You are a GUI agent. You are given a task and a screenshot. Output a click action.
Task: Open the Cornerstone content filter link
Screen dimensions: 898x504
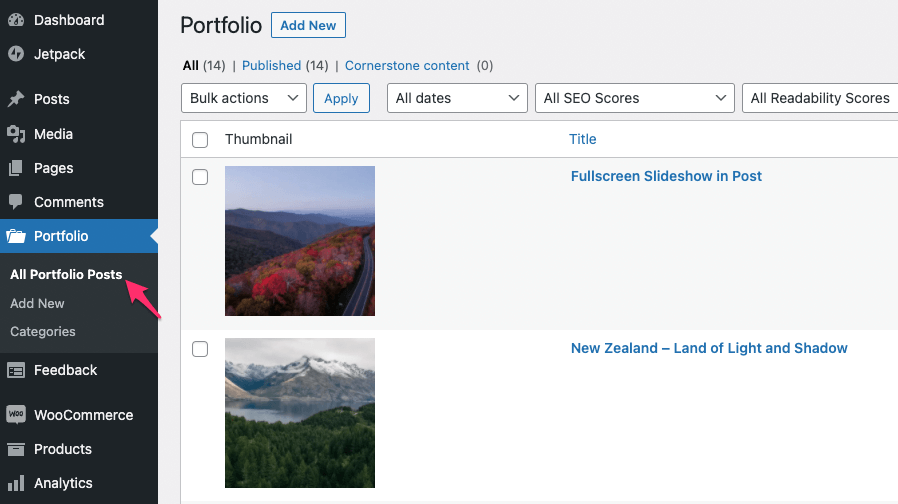coord(407,66)
